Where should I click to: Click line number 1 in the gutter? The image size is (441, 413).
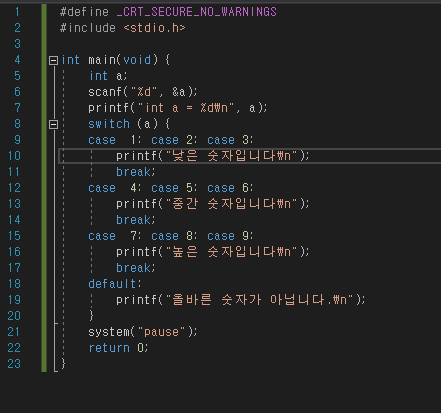pos(17,12)
